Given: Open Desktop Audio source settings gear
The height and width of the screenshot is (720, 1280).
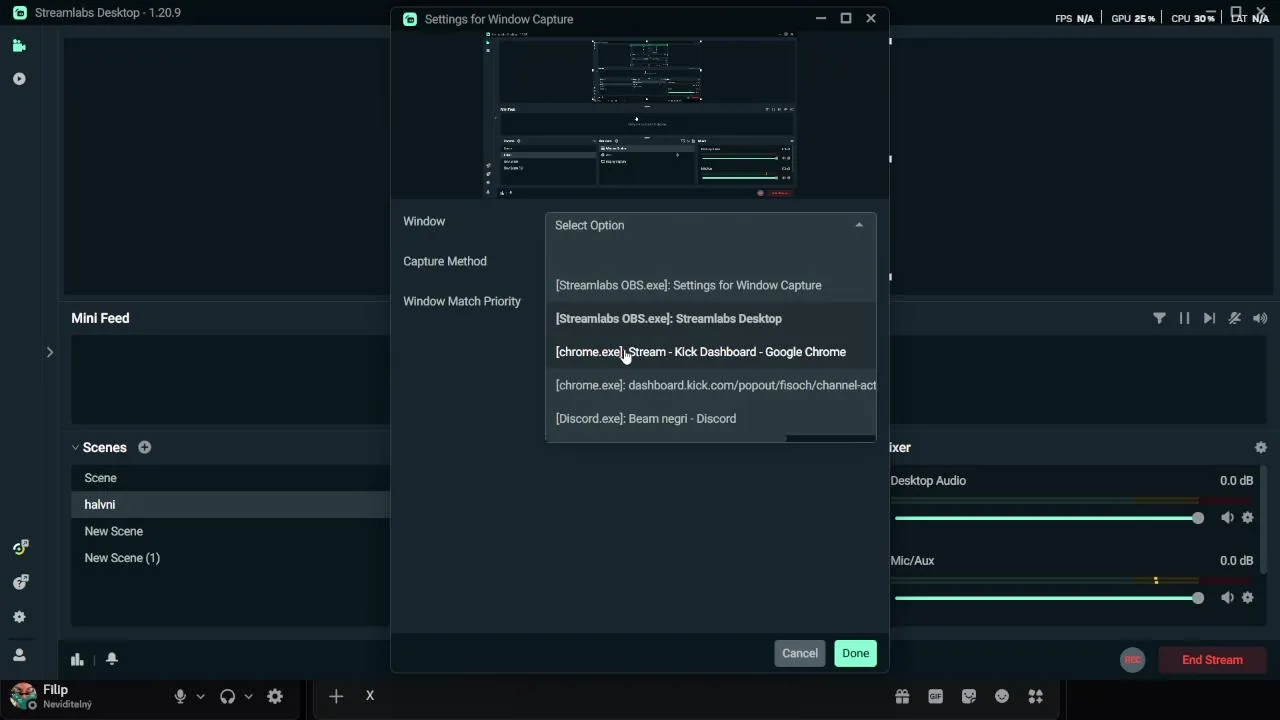Looking at the screenshot, I should (1247, 518).
